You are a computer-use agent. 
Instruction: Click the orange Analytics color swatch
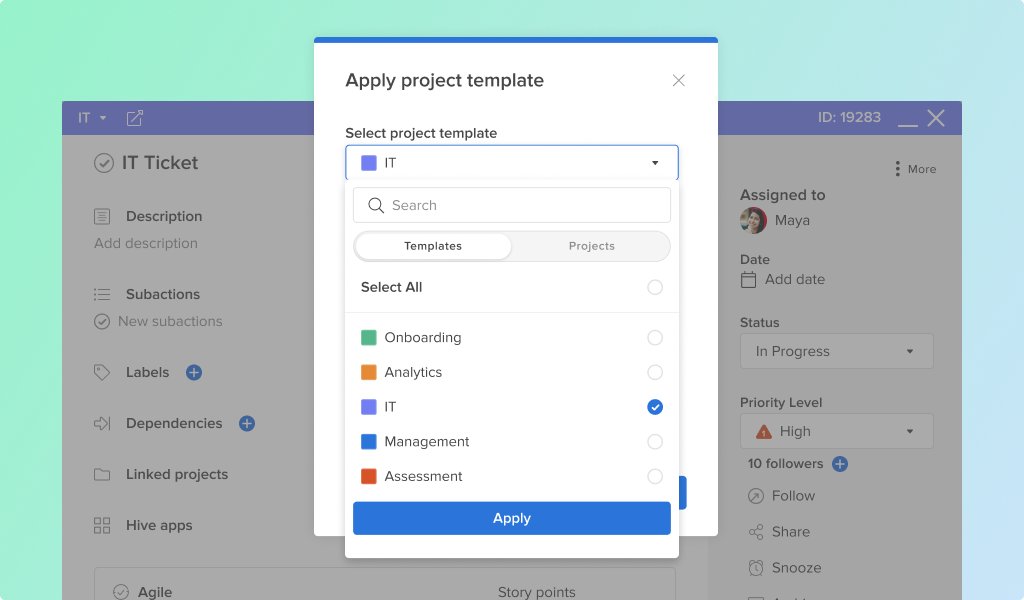pyautogui.click(x=369, y=372)
